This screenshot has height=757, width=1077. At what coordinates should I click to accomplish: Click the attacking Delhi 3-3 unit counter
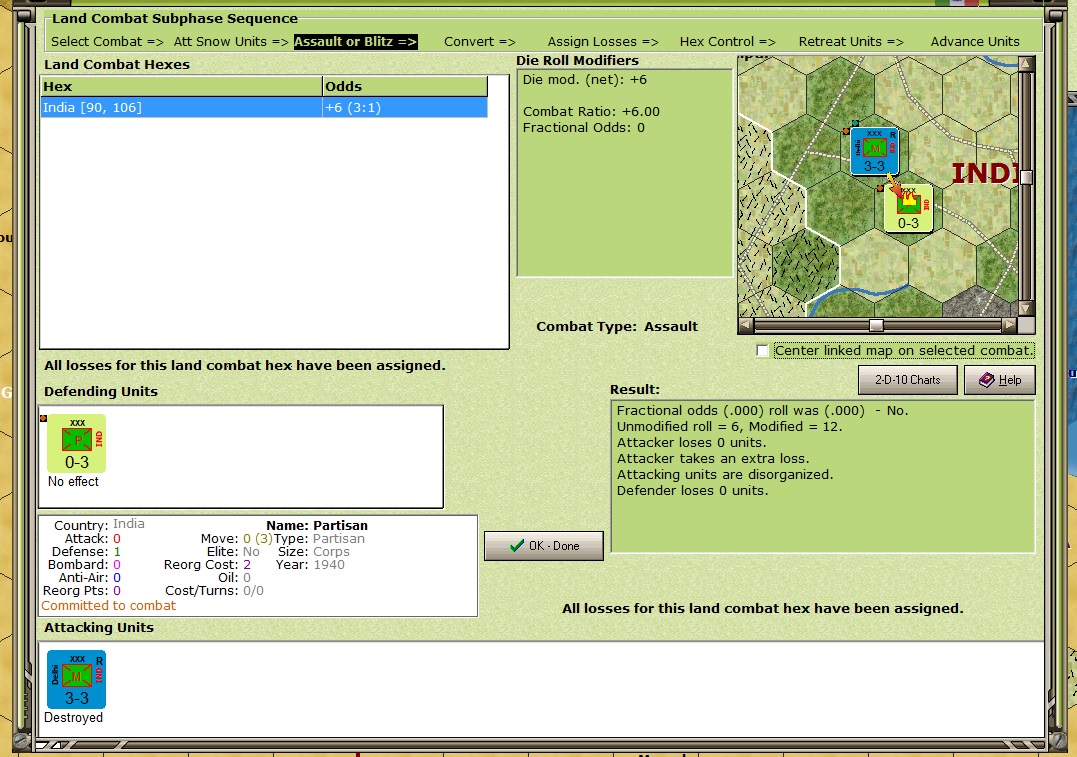tap(76, 679)
